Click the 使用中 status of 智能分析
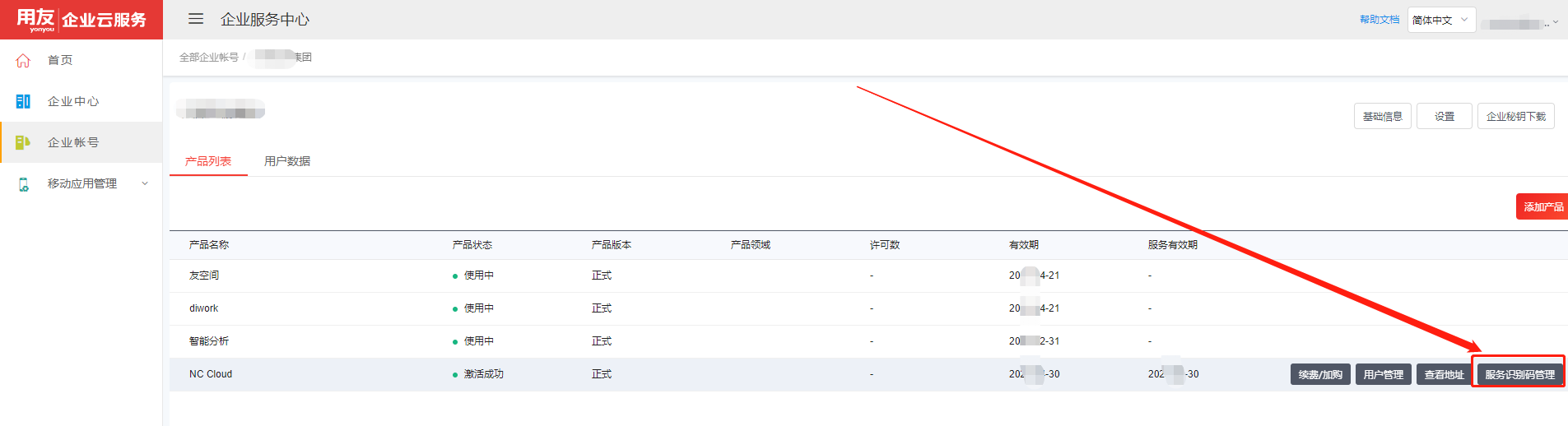This screenshot has height=426, width=1568. [479, 341]
